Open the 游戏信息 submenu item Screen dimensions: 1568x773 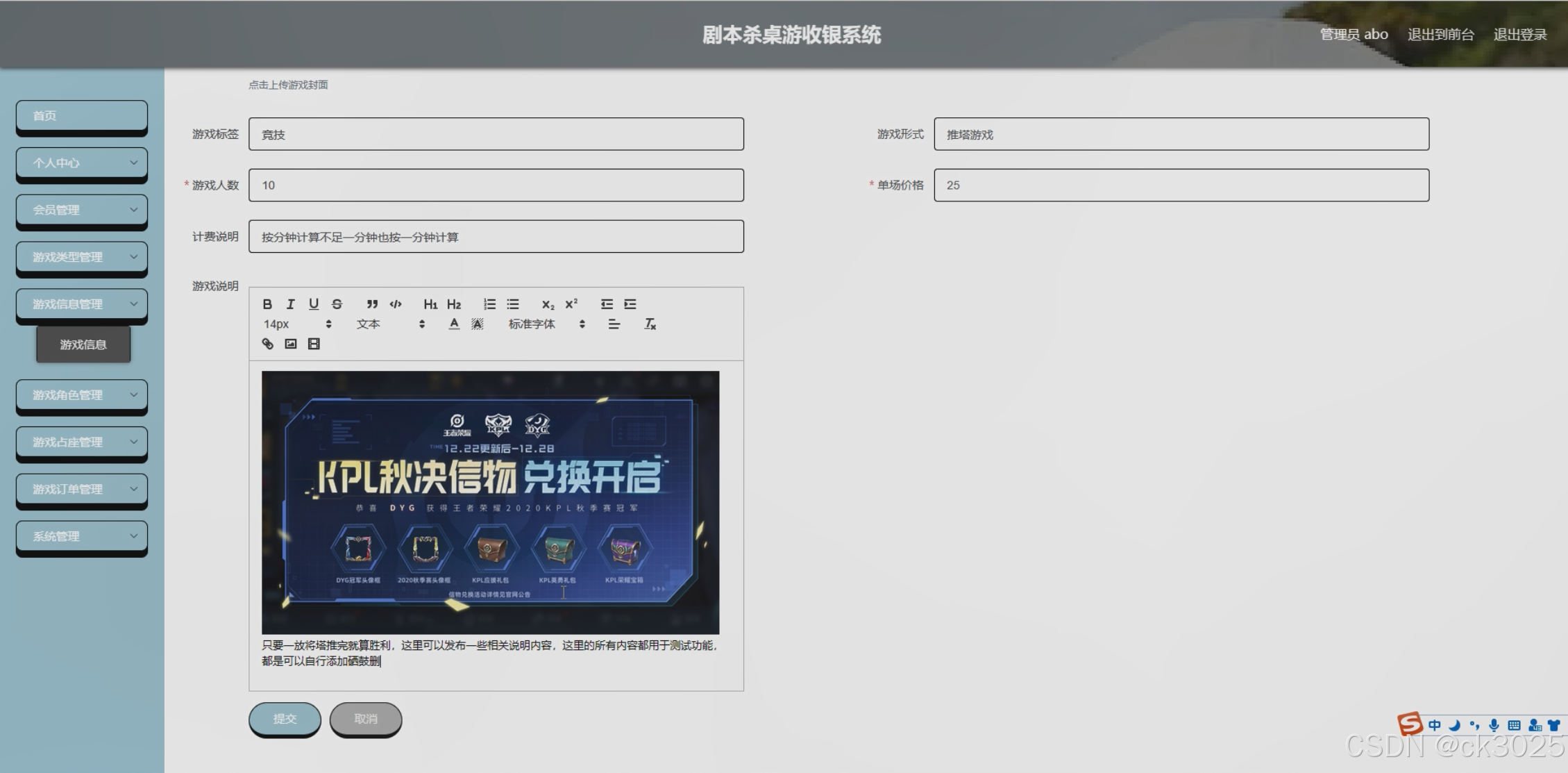83,344
